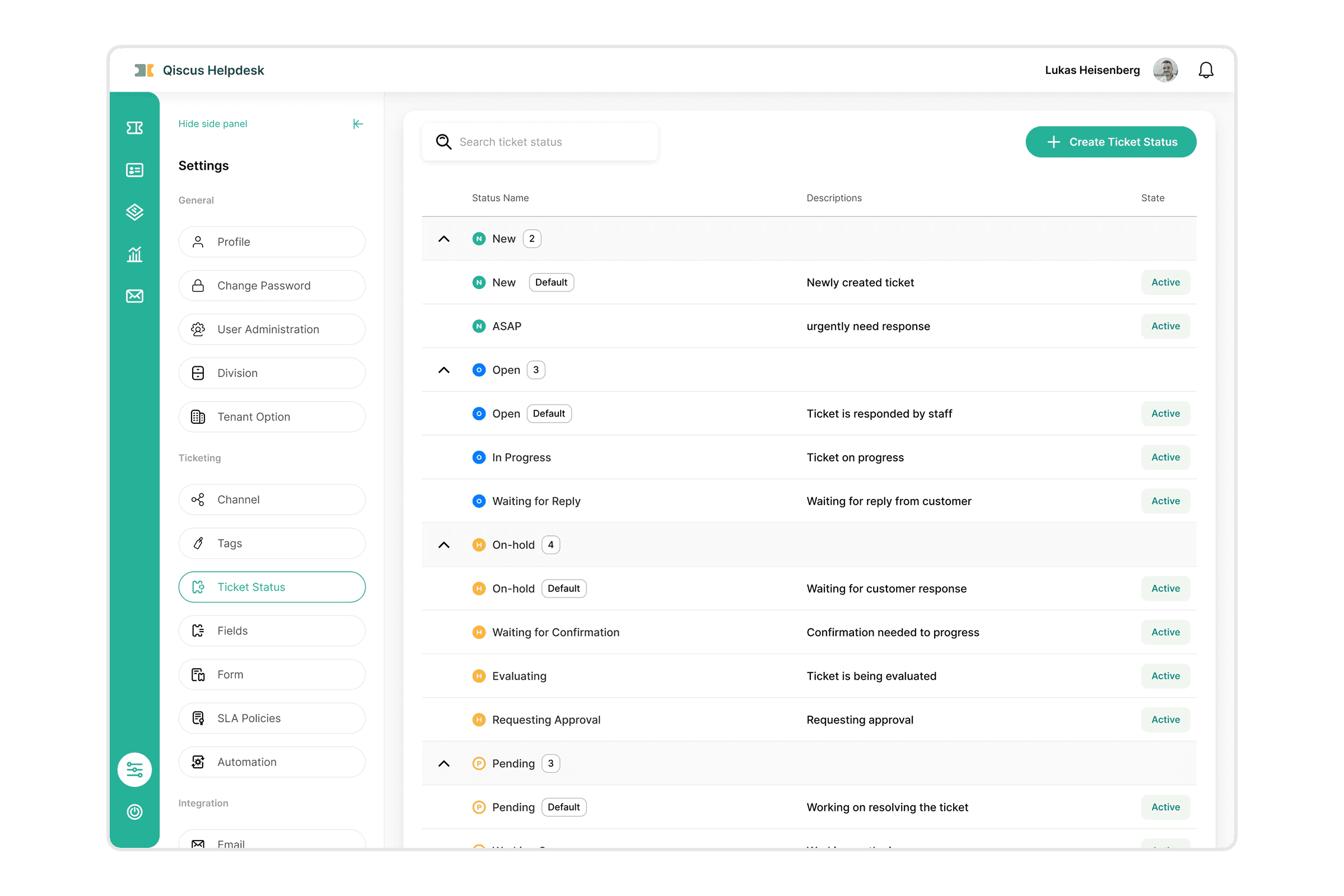Open the analytics chart icon
The height and width of the screenshot is (896, 1344).
[134, 254]
